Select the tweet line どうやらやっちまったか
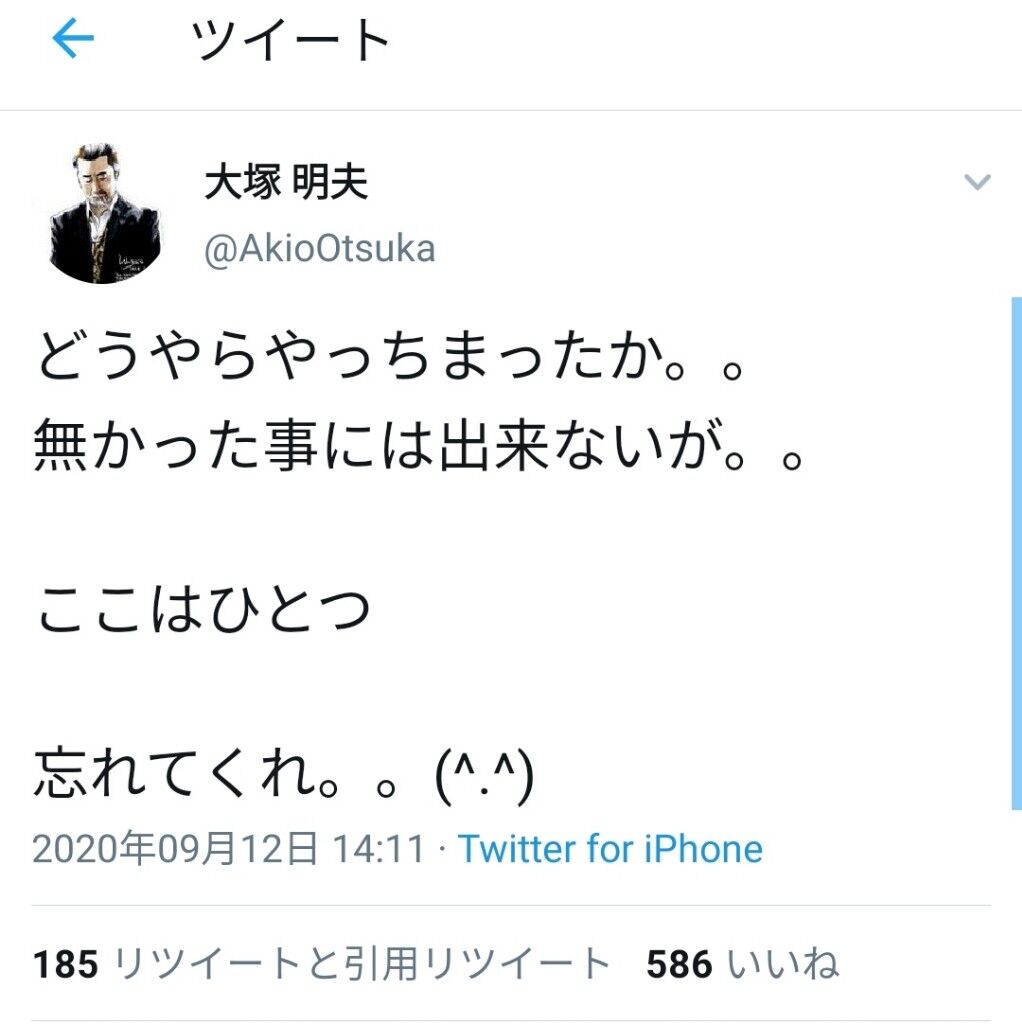Image resolution: width=1022 pixels, height=1024 pixels. [390, 357]
